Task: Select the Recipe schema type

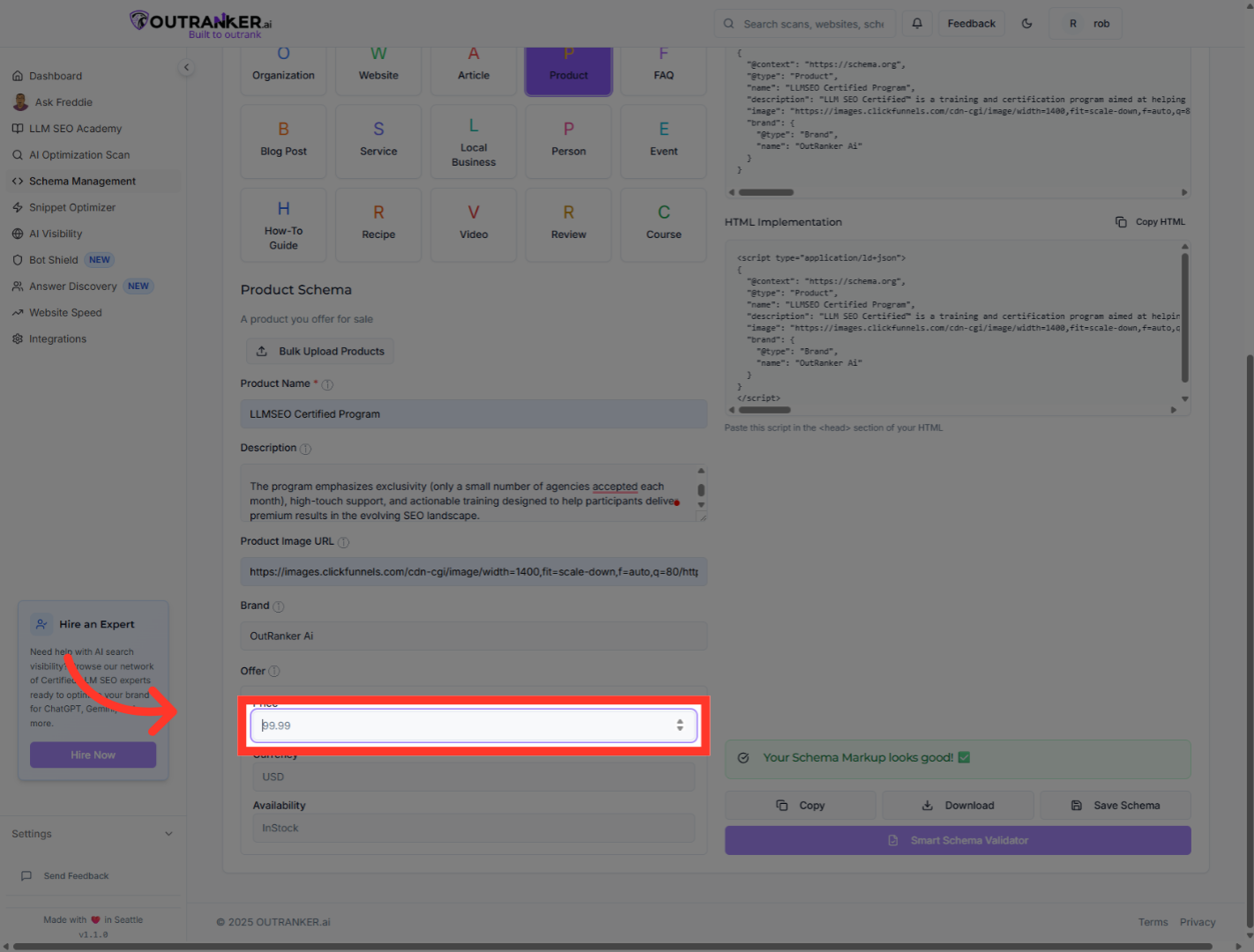Action: (x=378, y=225)
